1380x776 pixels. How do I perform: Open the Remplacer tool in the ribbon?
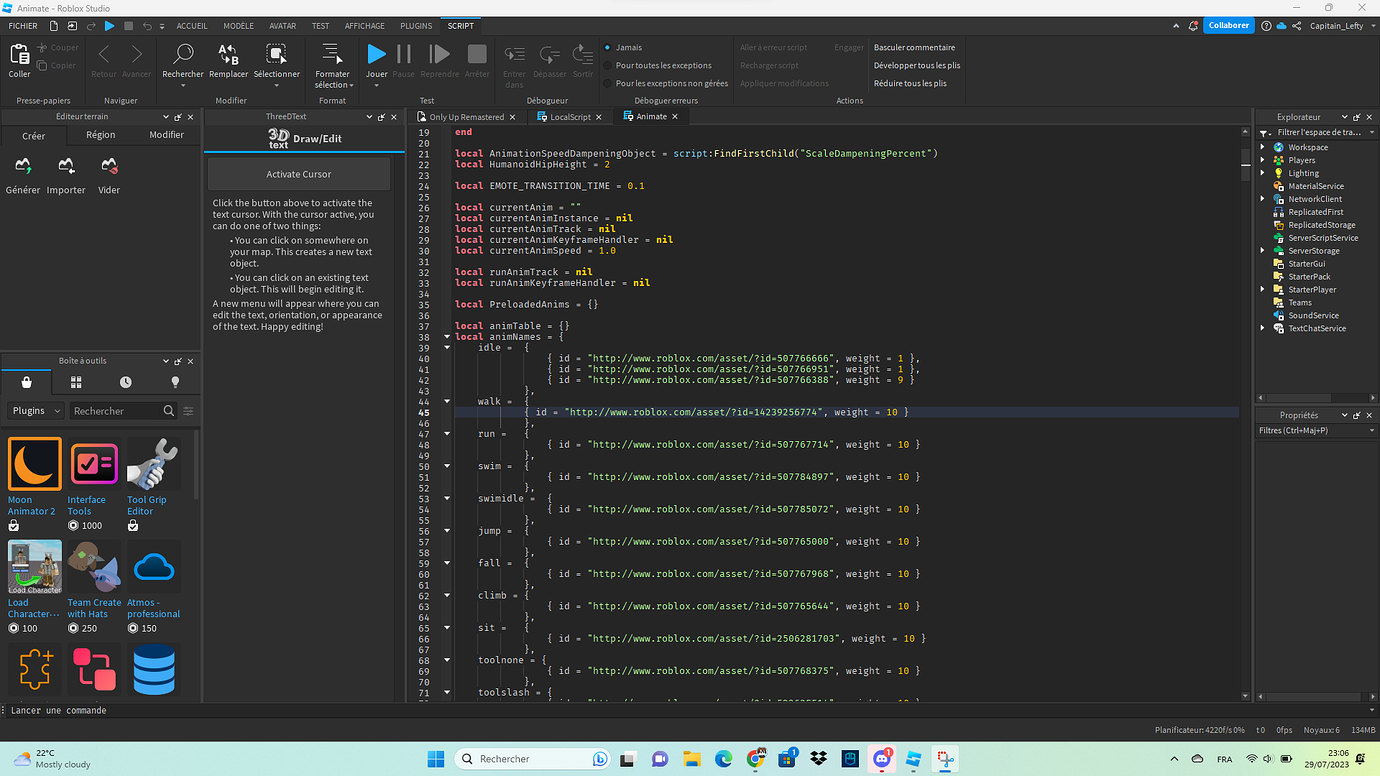pyautogui.click(x=228, y=62)
